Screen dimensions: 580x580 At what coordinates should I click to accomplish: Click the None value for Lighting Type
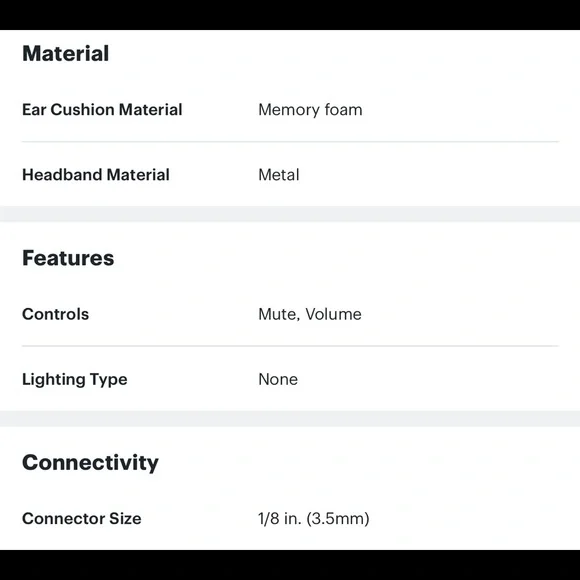278,380
